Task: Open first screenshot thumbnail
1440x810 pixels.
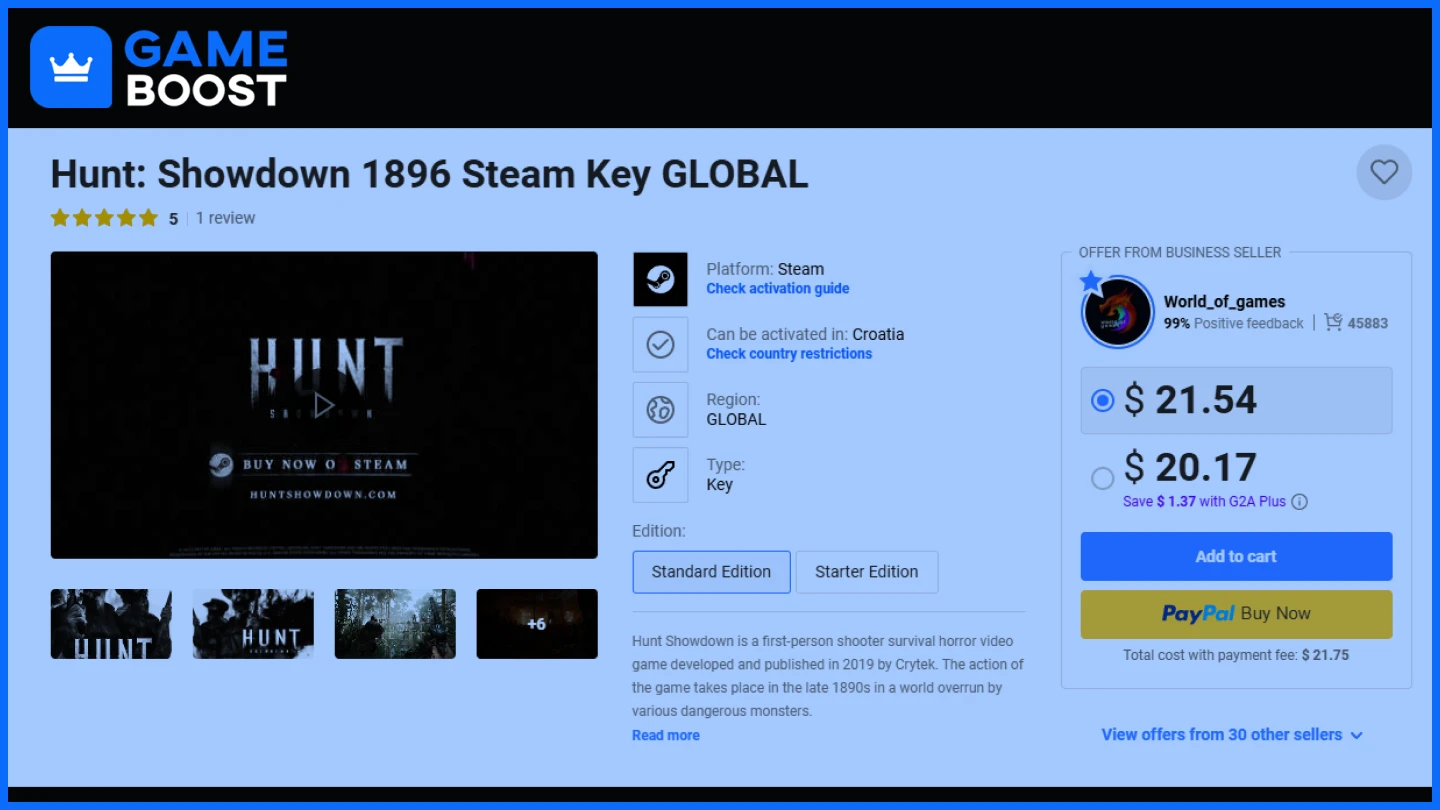Action: click(x=111, y=624)
